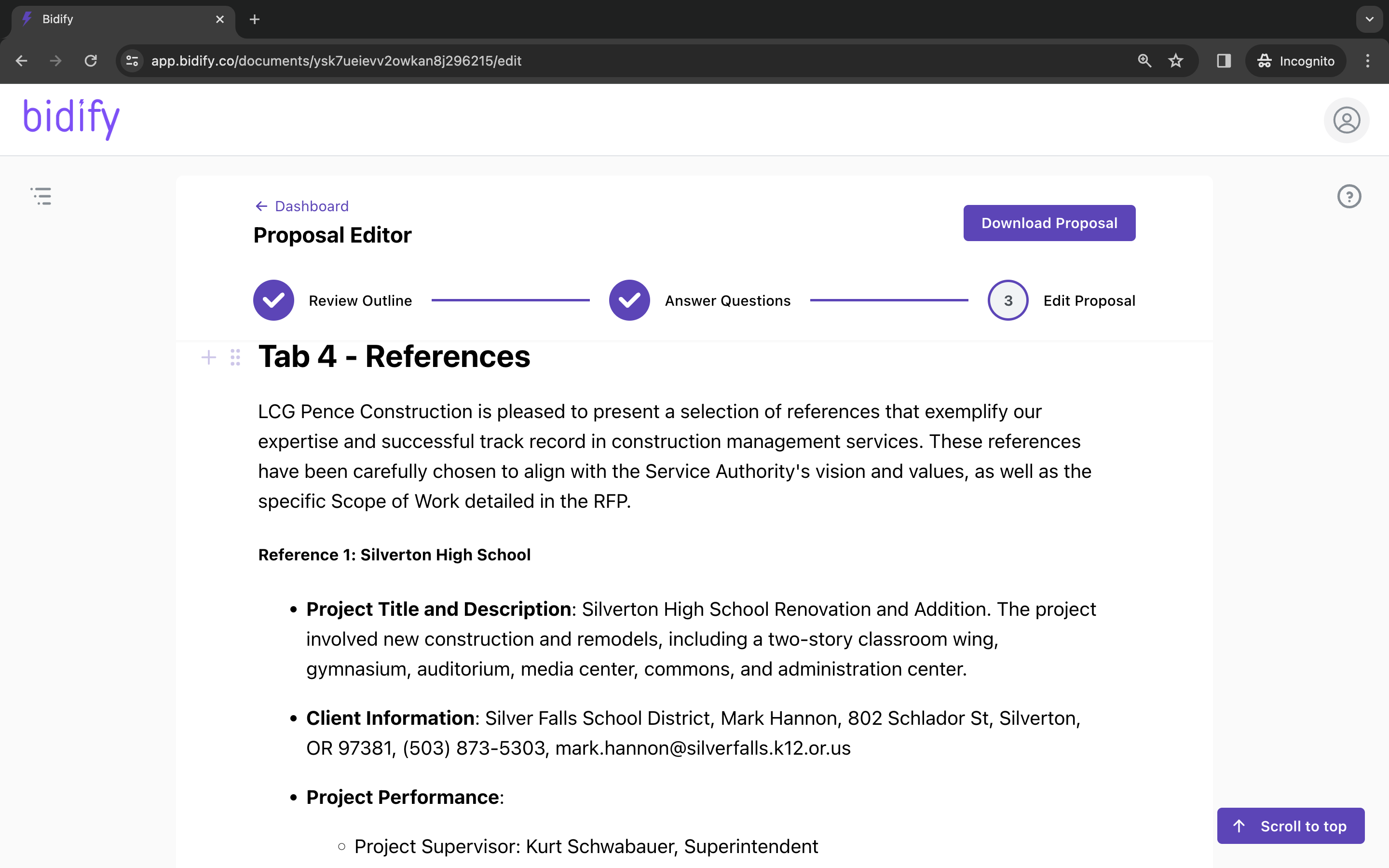Open the user profile avatar
1389x868 pixels.
click(1346, 121)
